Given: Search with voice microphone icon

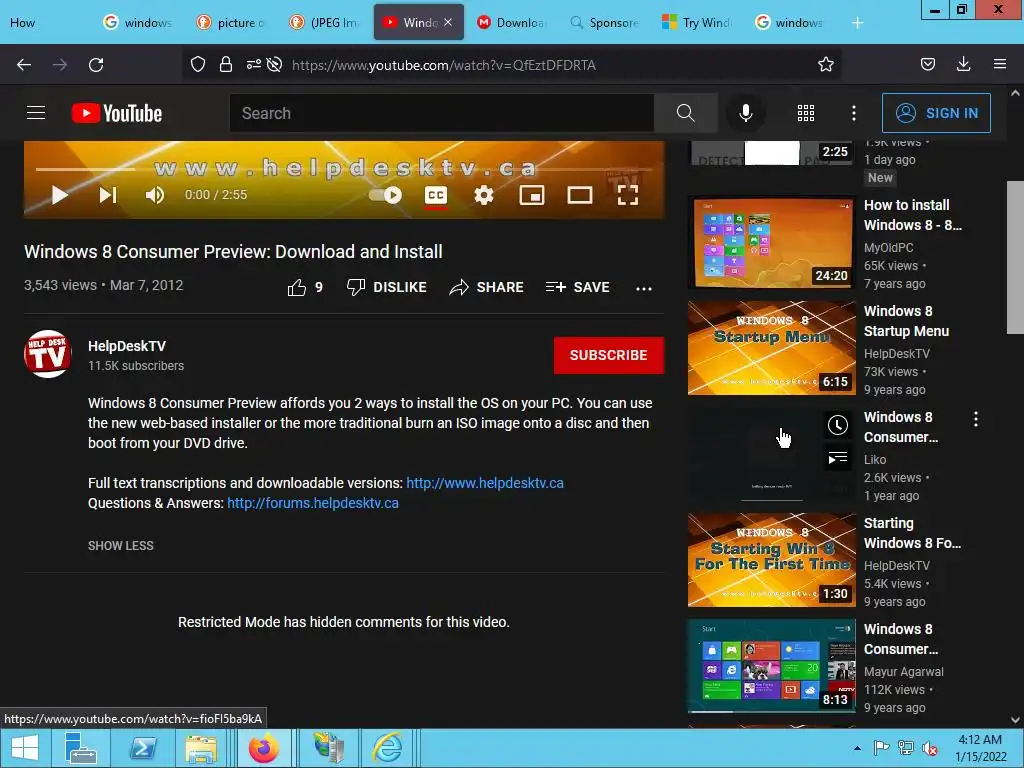Looking at the screenshot, I should coord(745,113).
